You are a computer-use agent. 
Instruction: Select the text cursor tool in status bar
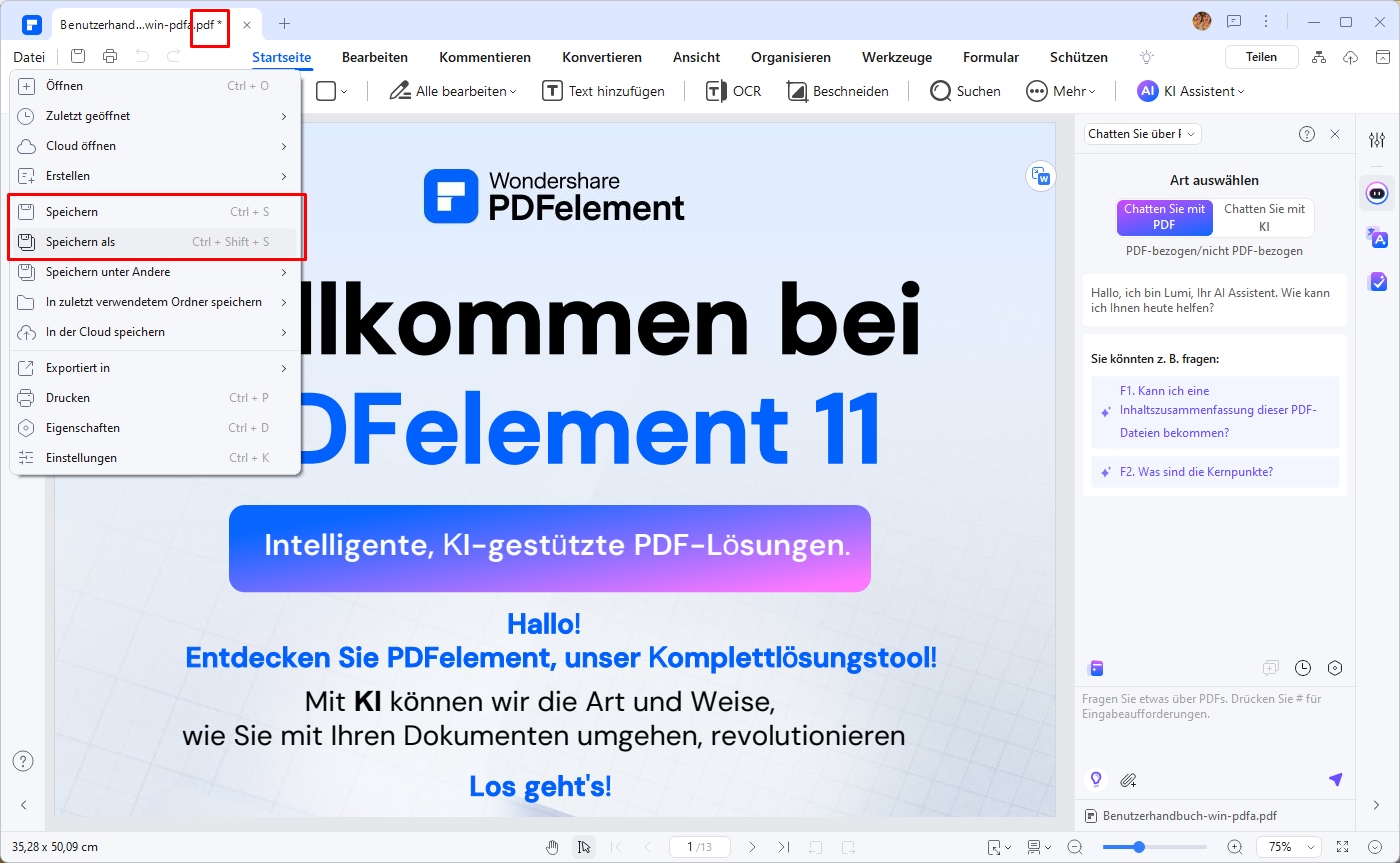point(583,847)
